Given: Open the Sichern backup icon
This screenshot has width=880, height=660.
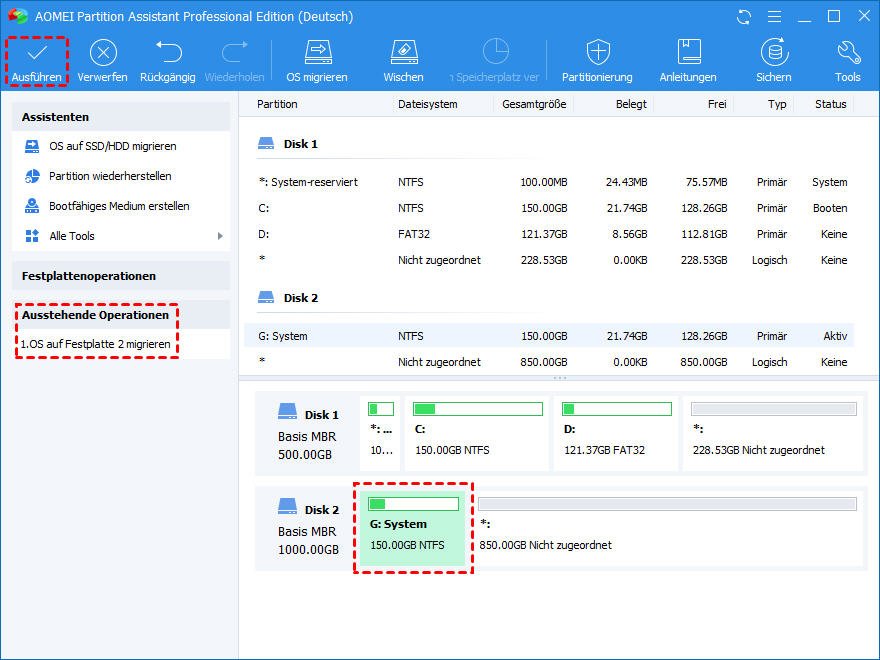Looking at the screenshot, I should coord(774,52).
